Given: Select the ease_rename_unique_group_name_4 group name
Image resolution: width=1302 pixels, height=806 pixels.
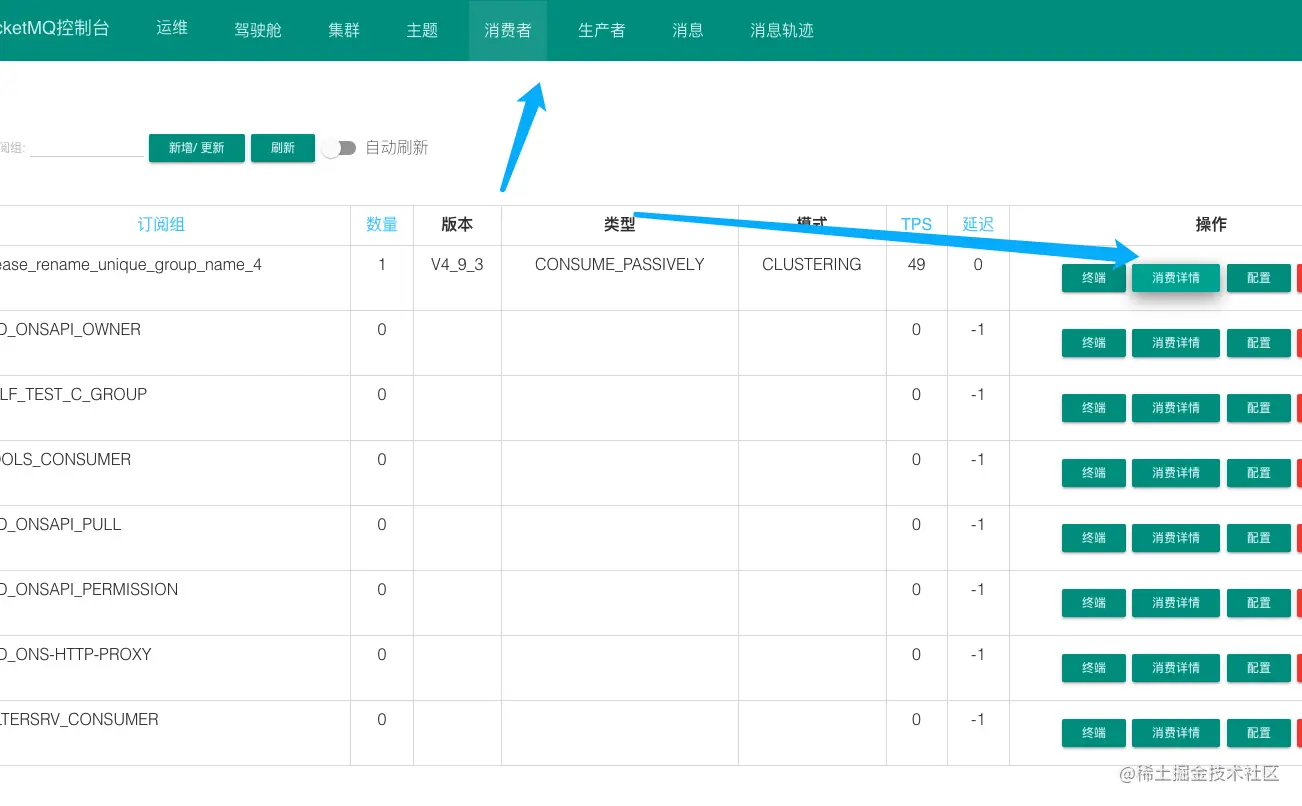Looking at the screenshot, I should click(131, 265).
